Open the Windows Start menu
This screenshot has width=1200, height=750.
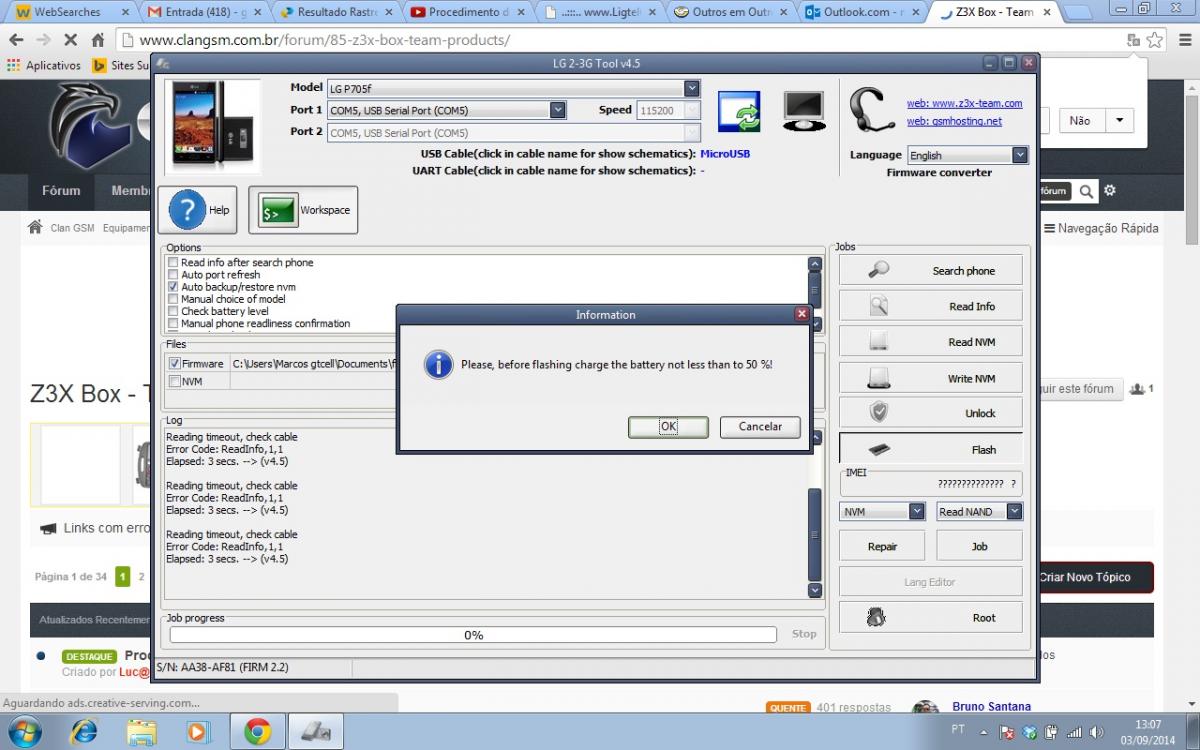tap(25, 732)
